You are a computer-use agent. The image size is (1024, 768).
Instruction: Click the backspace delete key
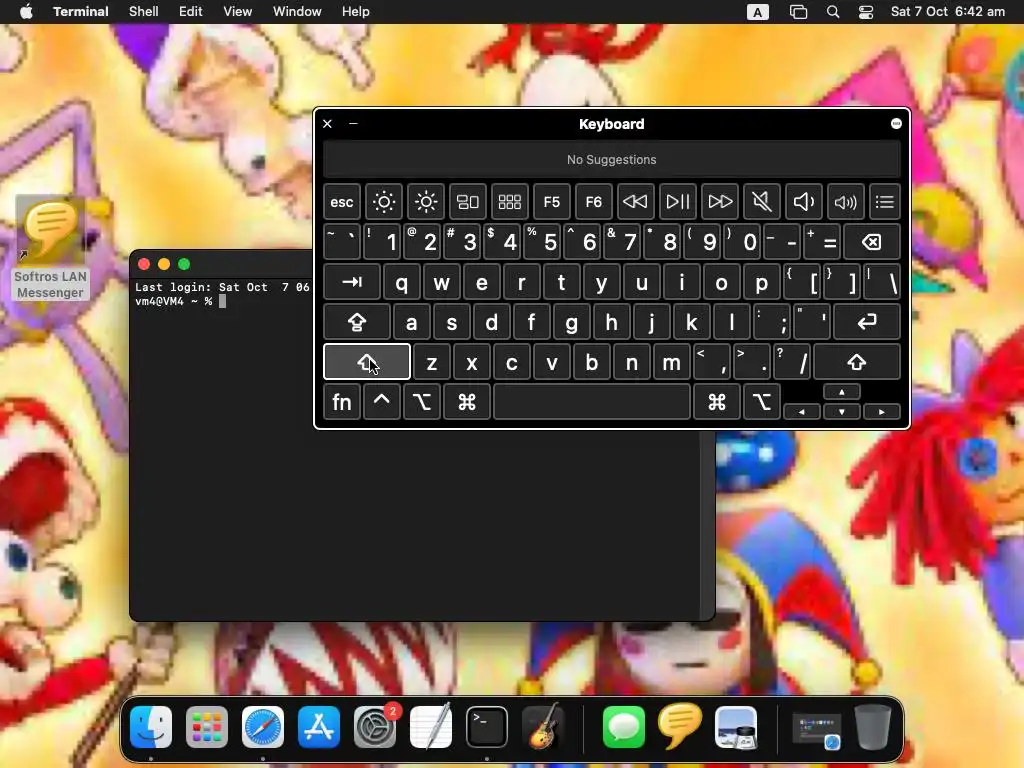[872, 242]
